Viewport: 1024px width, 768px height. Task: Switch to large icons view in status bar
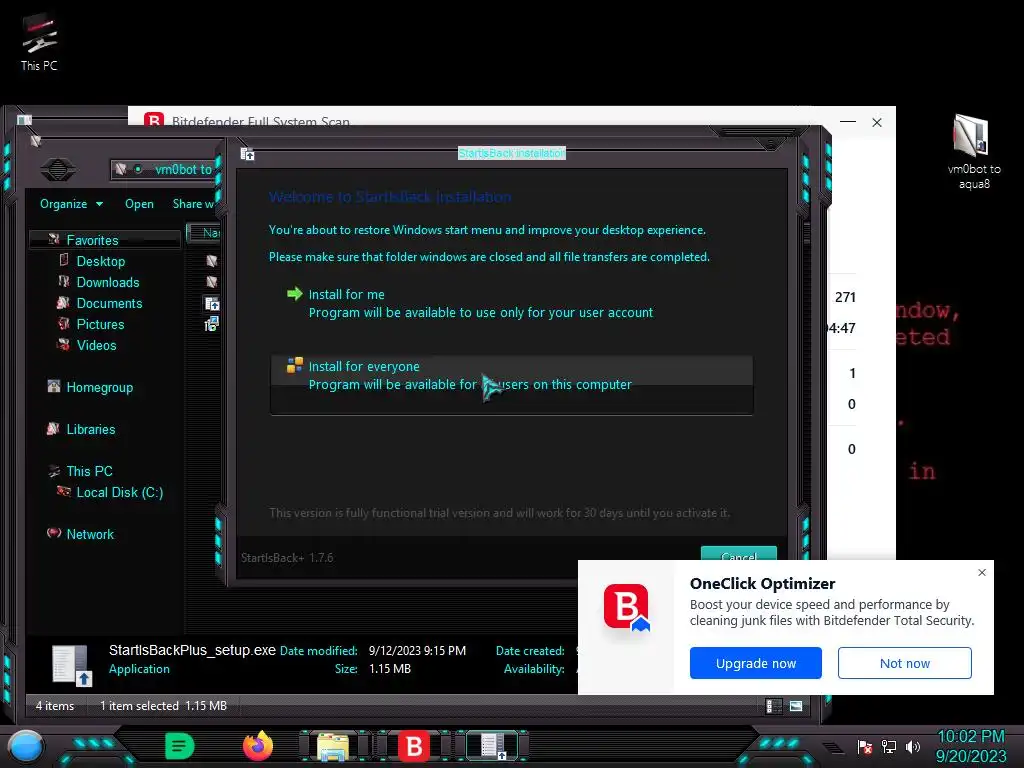(796, 706)
